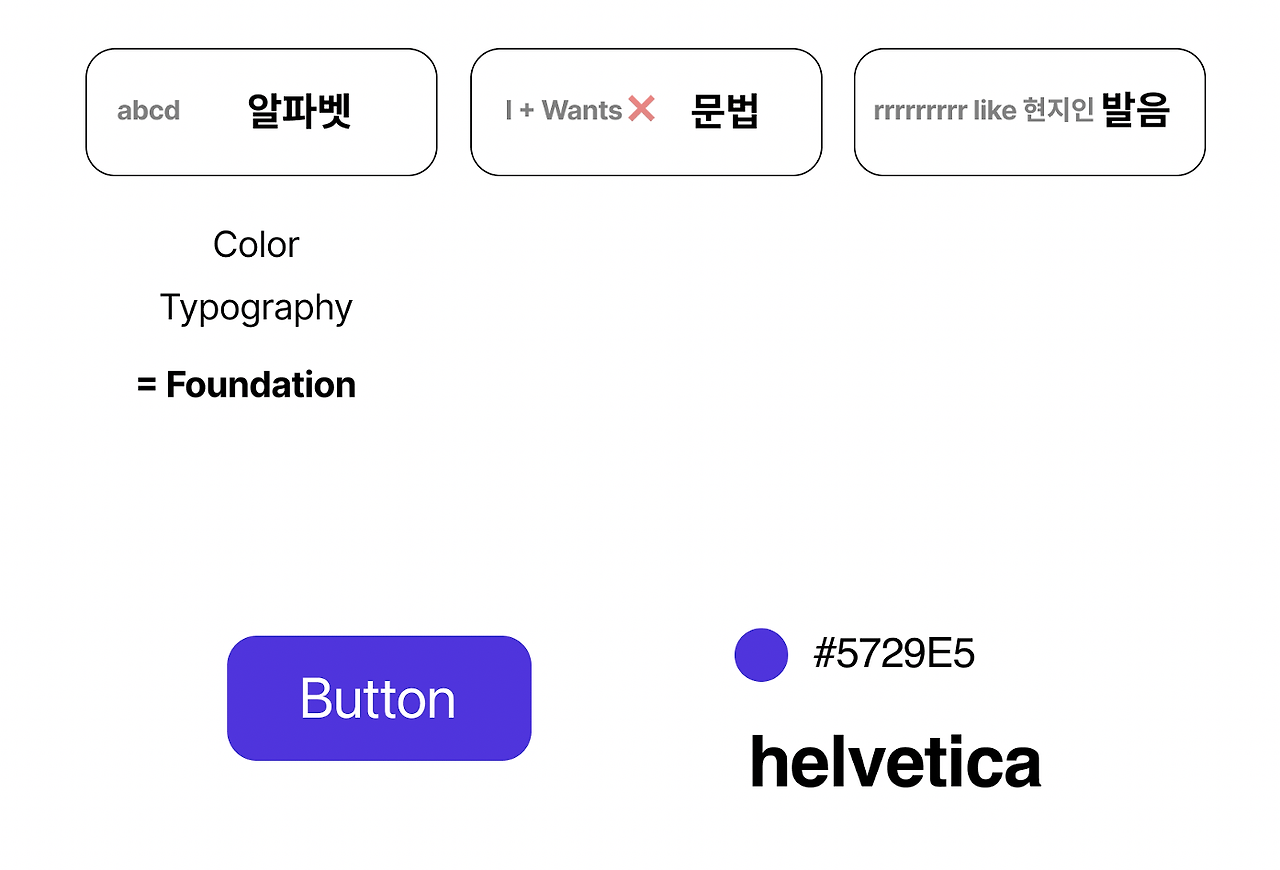Click the Wants word beside red cross
1280x870 pixels.
[582, 110]
